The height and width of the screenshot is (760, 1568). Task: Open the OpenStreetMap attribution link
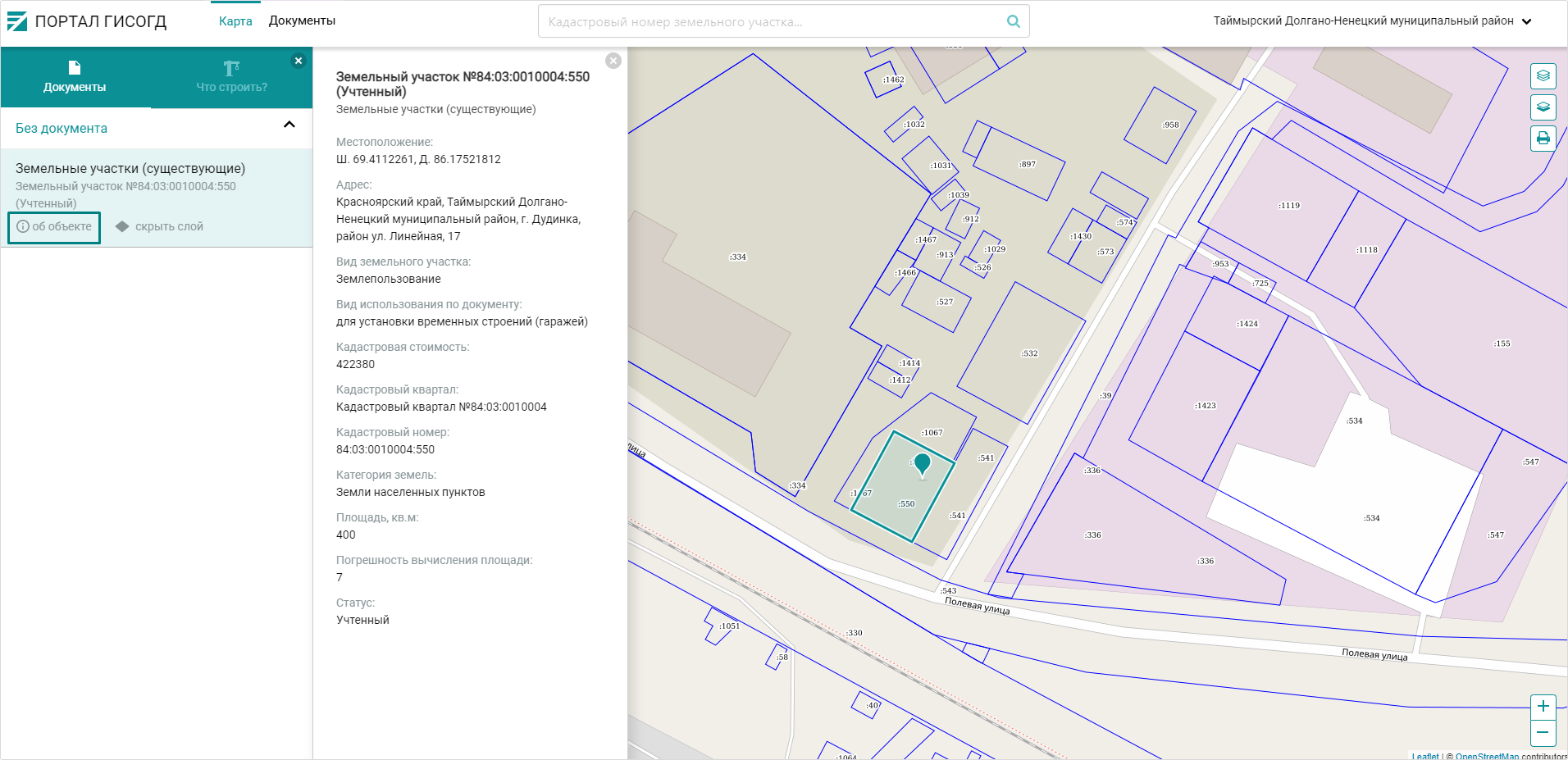point(1486,756)
